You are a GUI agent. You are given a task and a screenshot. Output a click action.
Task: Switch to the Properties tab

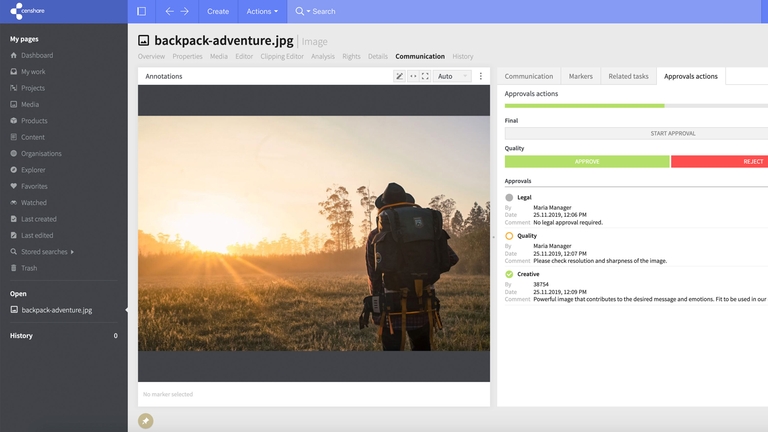tap(187, 56)
